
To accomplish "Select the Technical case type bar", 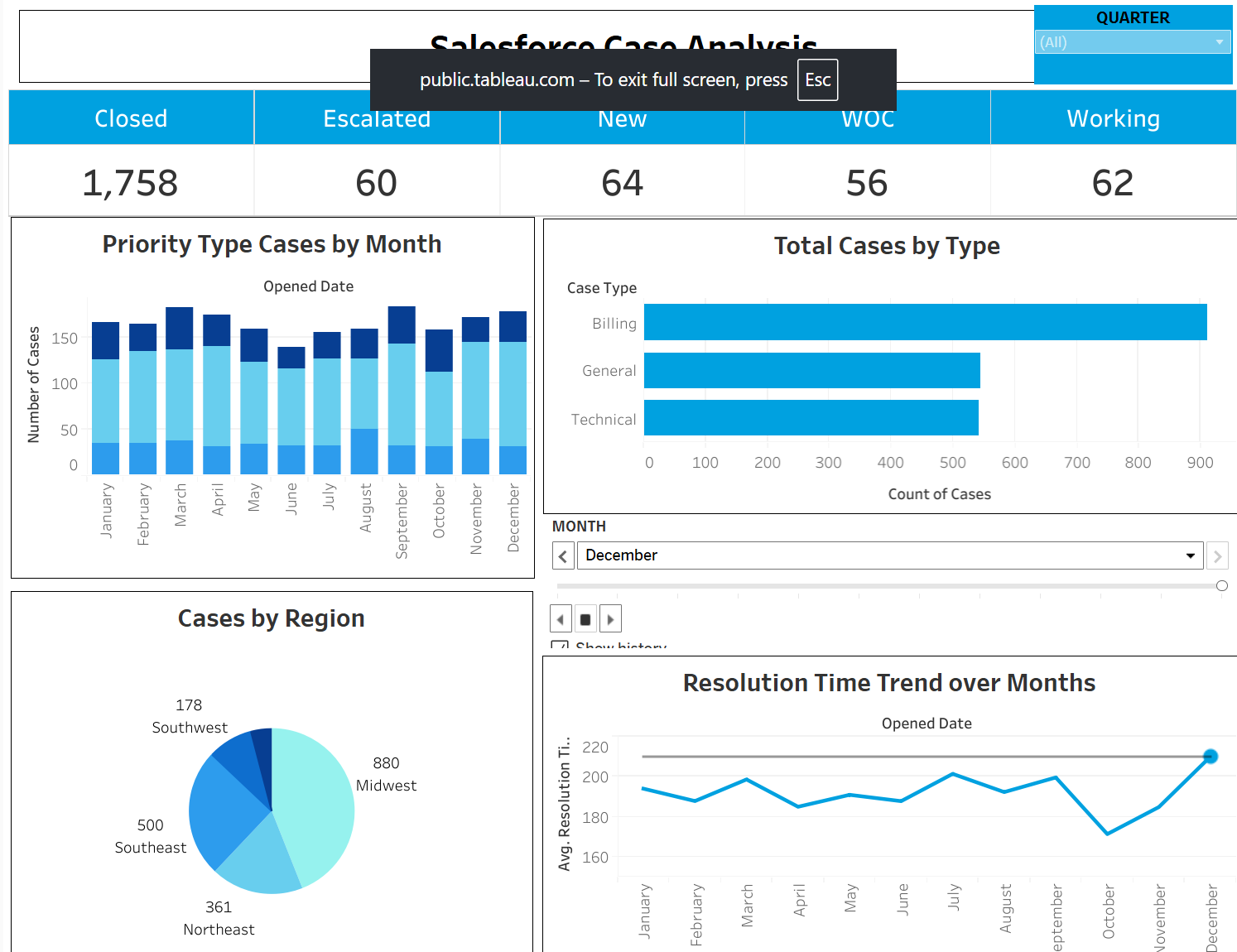I will point(811,418).
